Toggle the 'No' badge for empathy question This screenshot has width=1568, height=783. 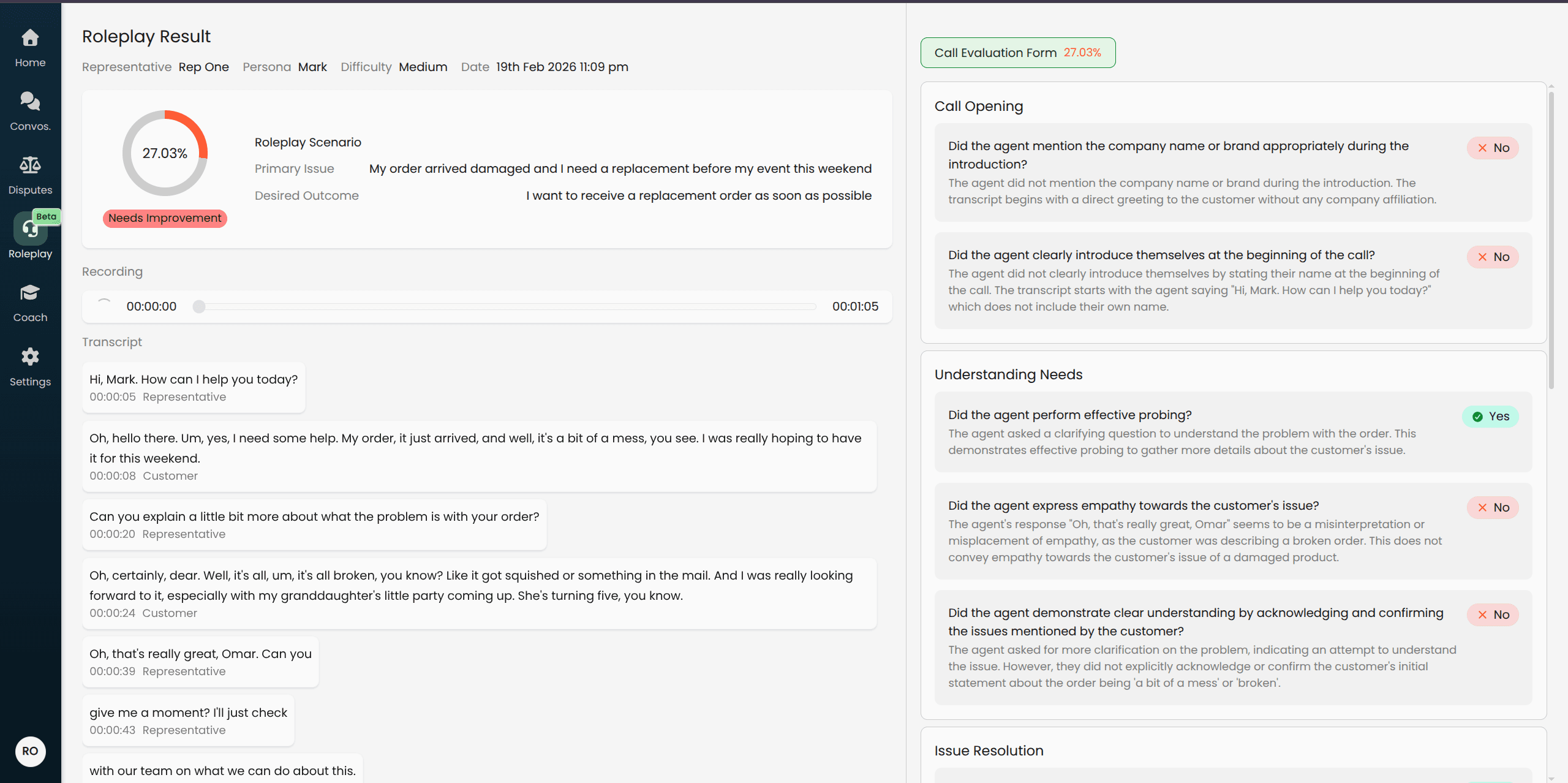pyautogui.click(x=1493, y=507)
